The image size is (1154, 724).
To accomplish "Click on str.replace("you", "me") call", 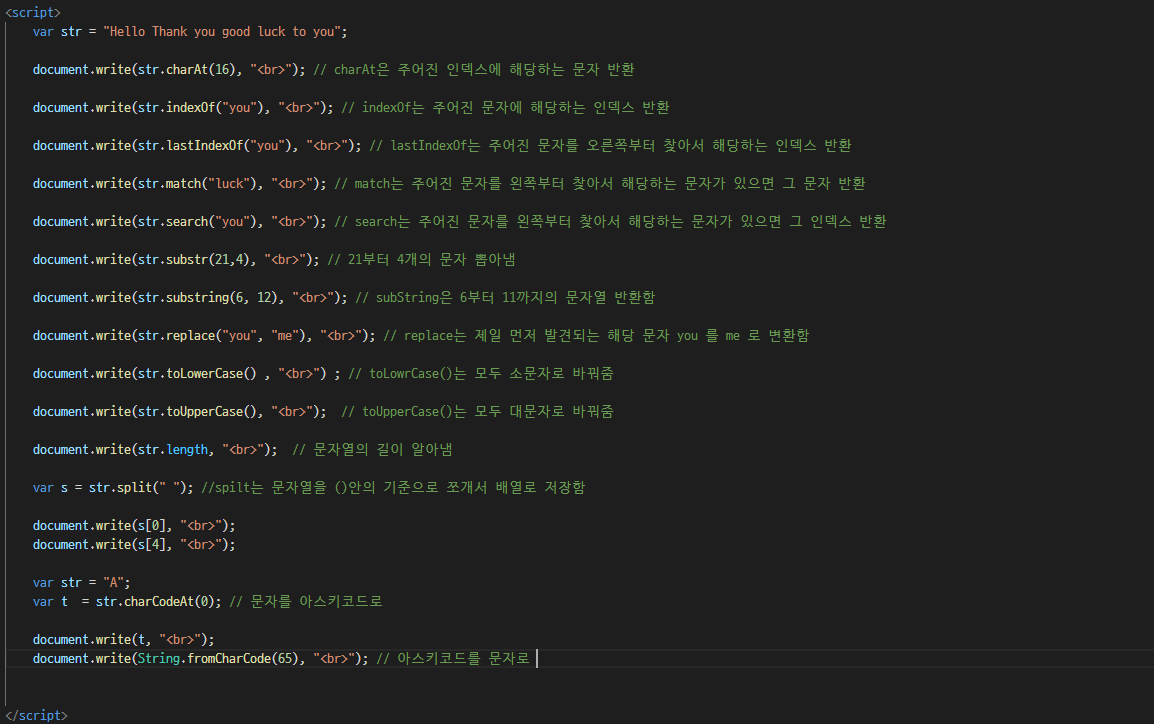I will [x=222, y=336].
